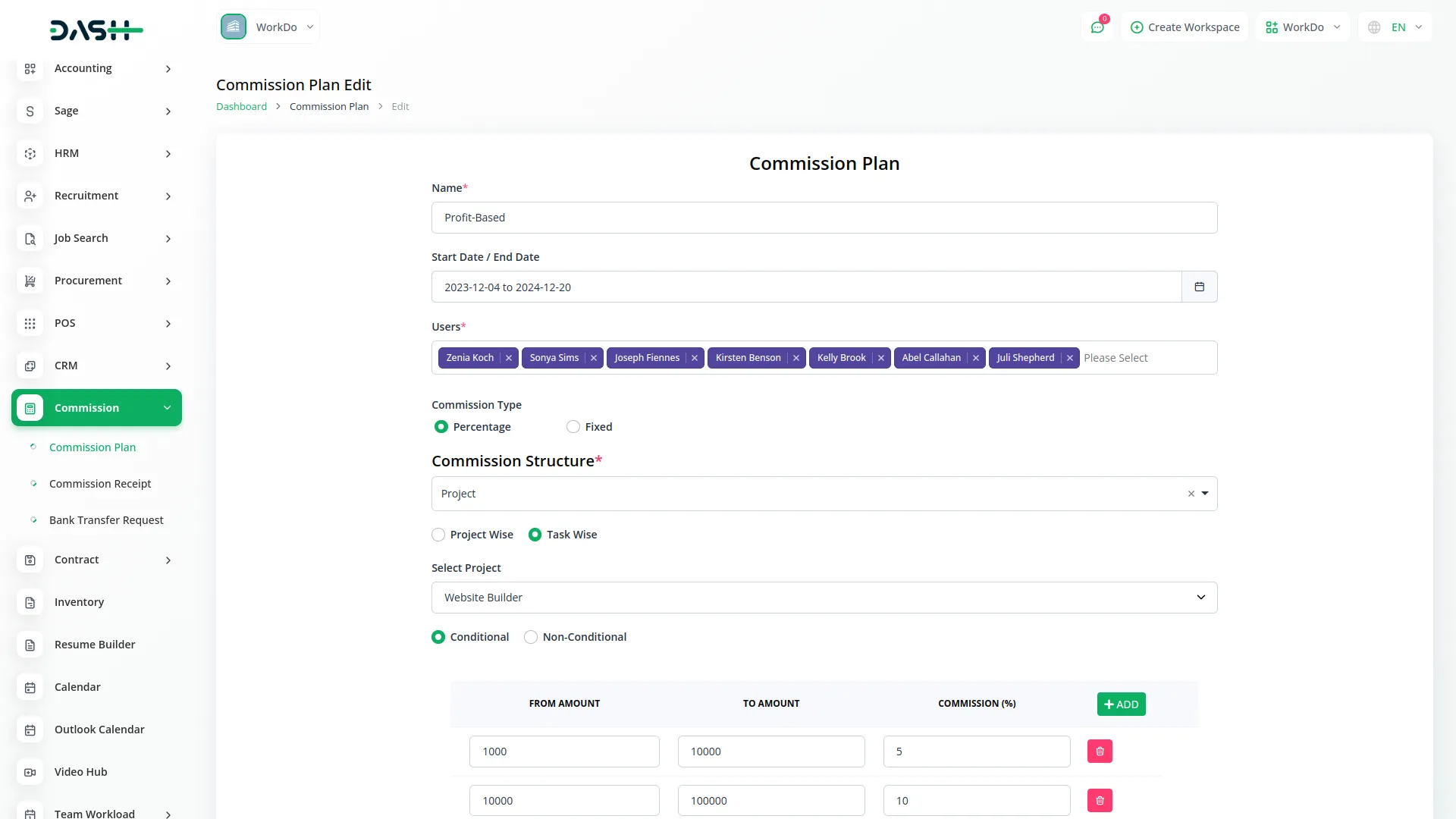
Task: Click the ADD button in the commission table
Action: pos(1121,704)
